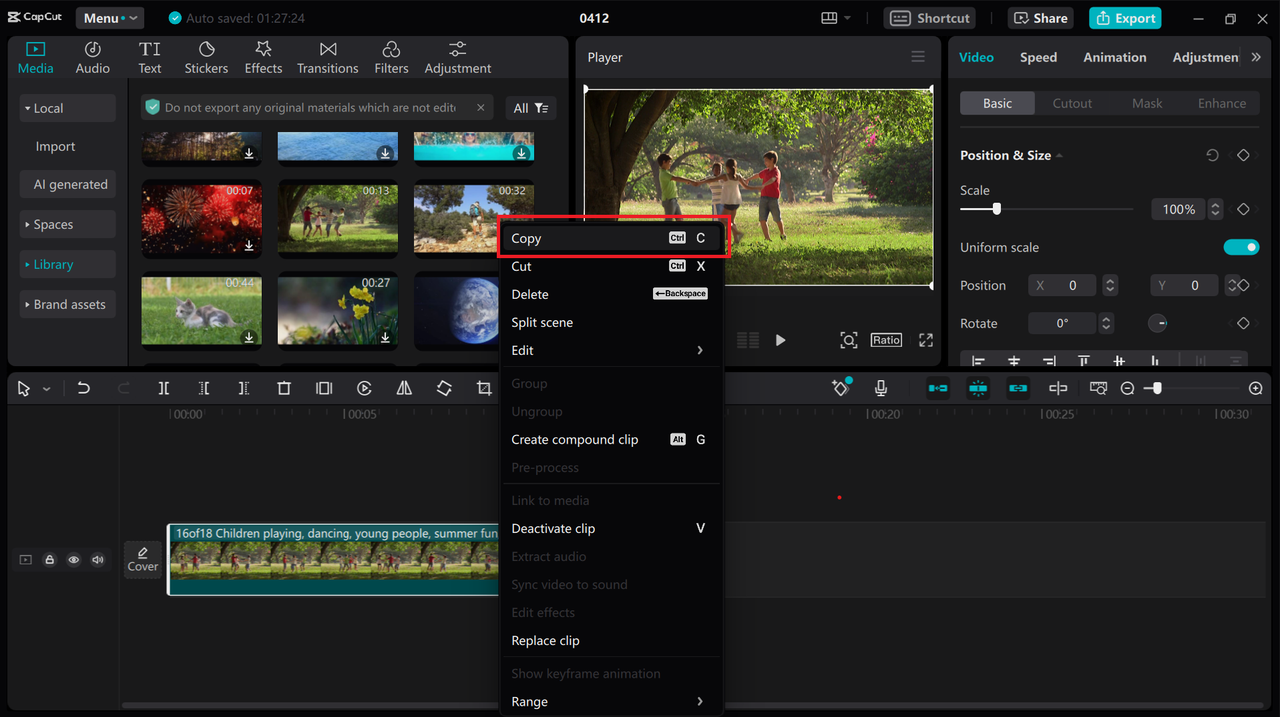This screenshot has width=1280, height=717.
Task: Open the Text panel icon
Action: [149, 57]
